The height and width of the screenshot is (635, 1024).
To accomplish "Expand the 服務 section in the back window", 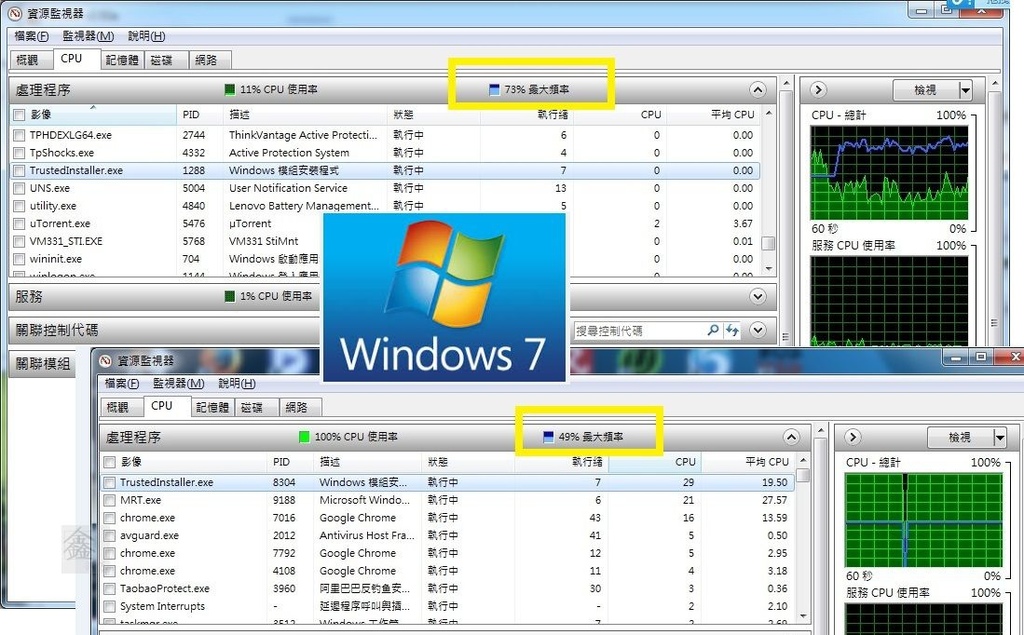I will (x=758, y=297).
